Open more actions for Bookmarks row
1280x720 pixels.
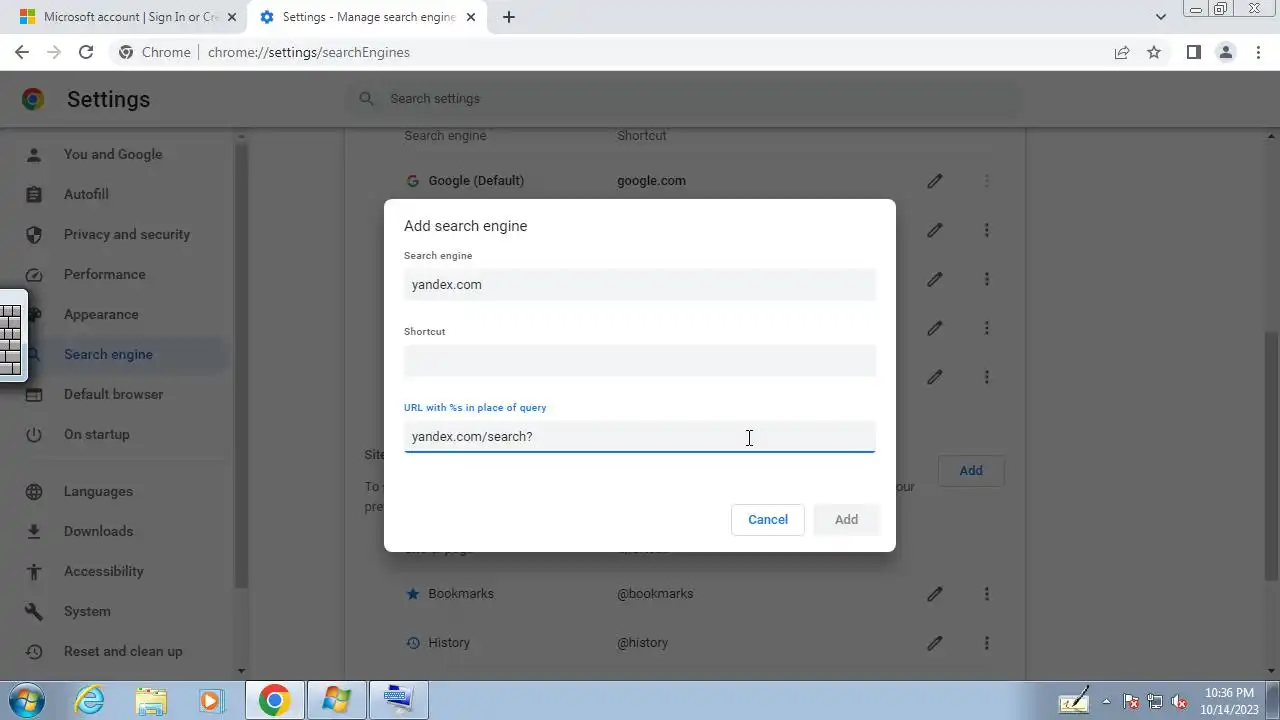pos(986,594)
